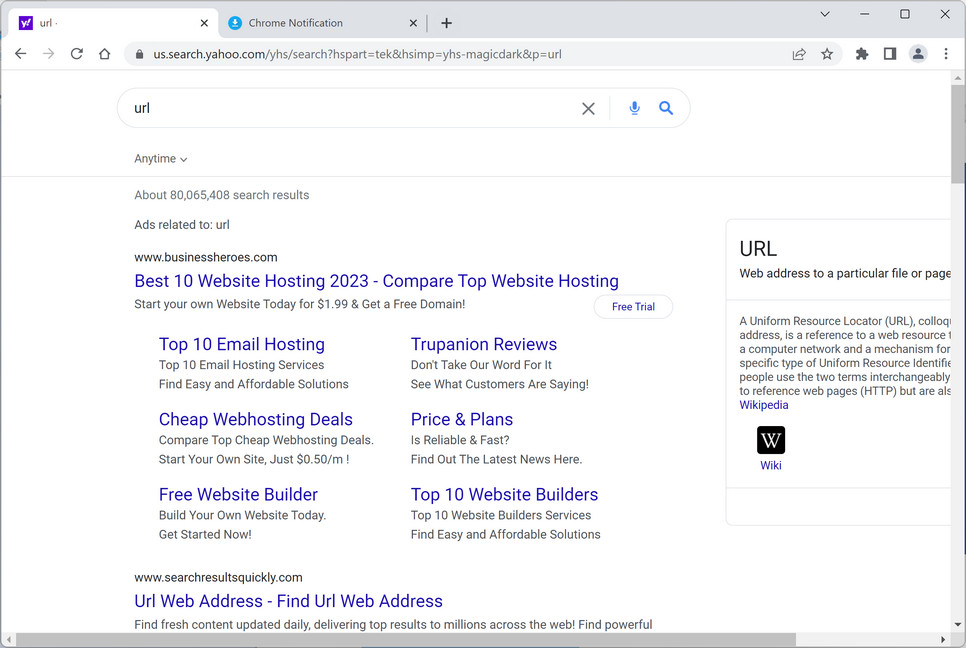Open Free Website Builder link
The image size is (966, 648).
pyautogui.click(x=238, y=495)
